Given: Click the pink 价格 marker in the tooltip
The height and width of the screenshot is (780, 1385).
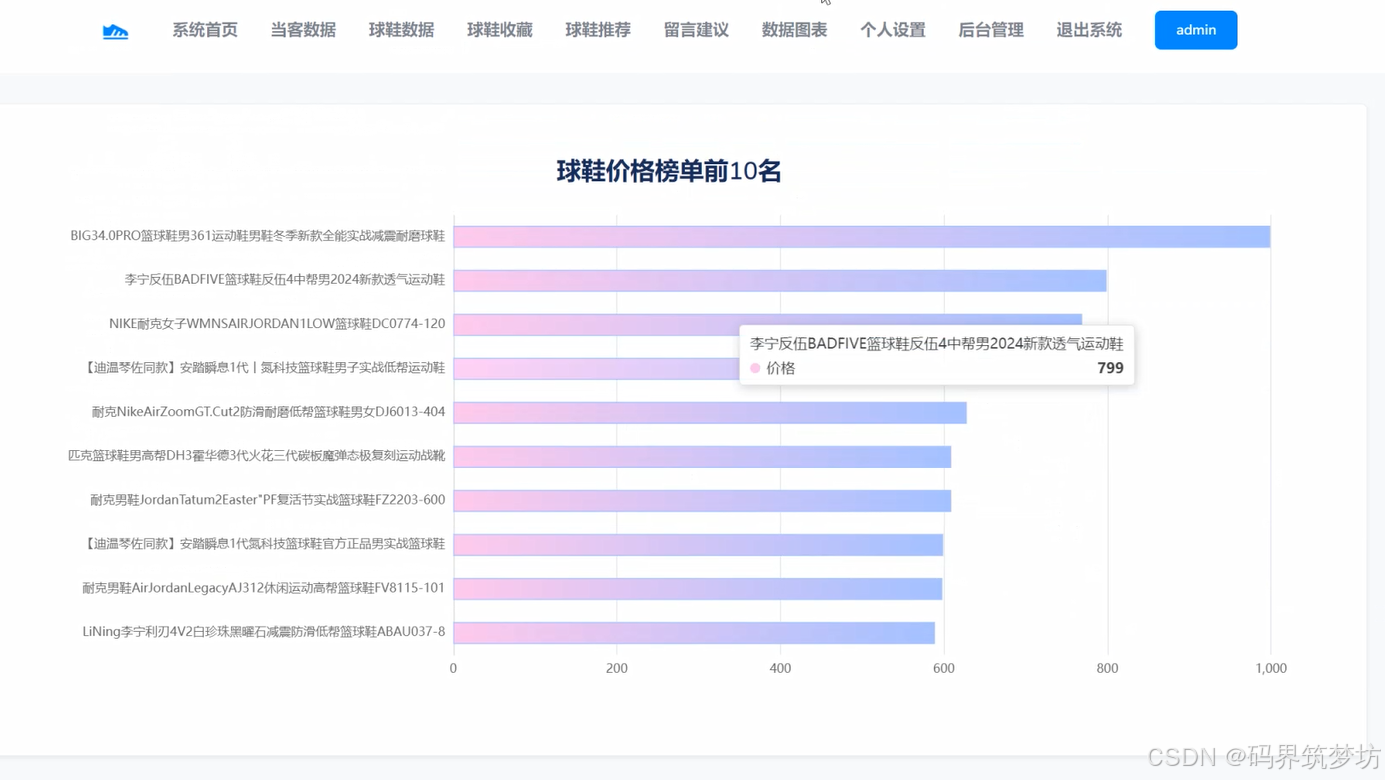Looking at the screenshot, I should point(755,368).
